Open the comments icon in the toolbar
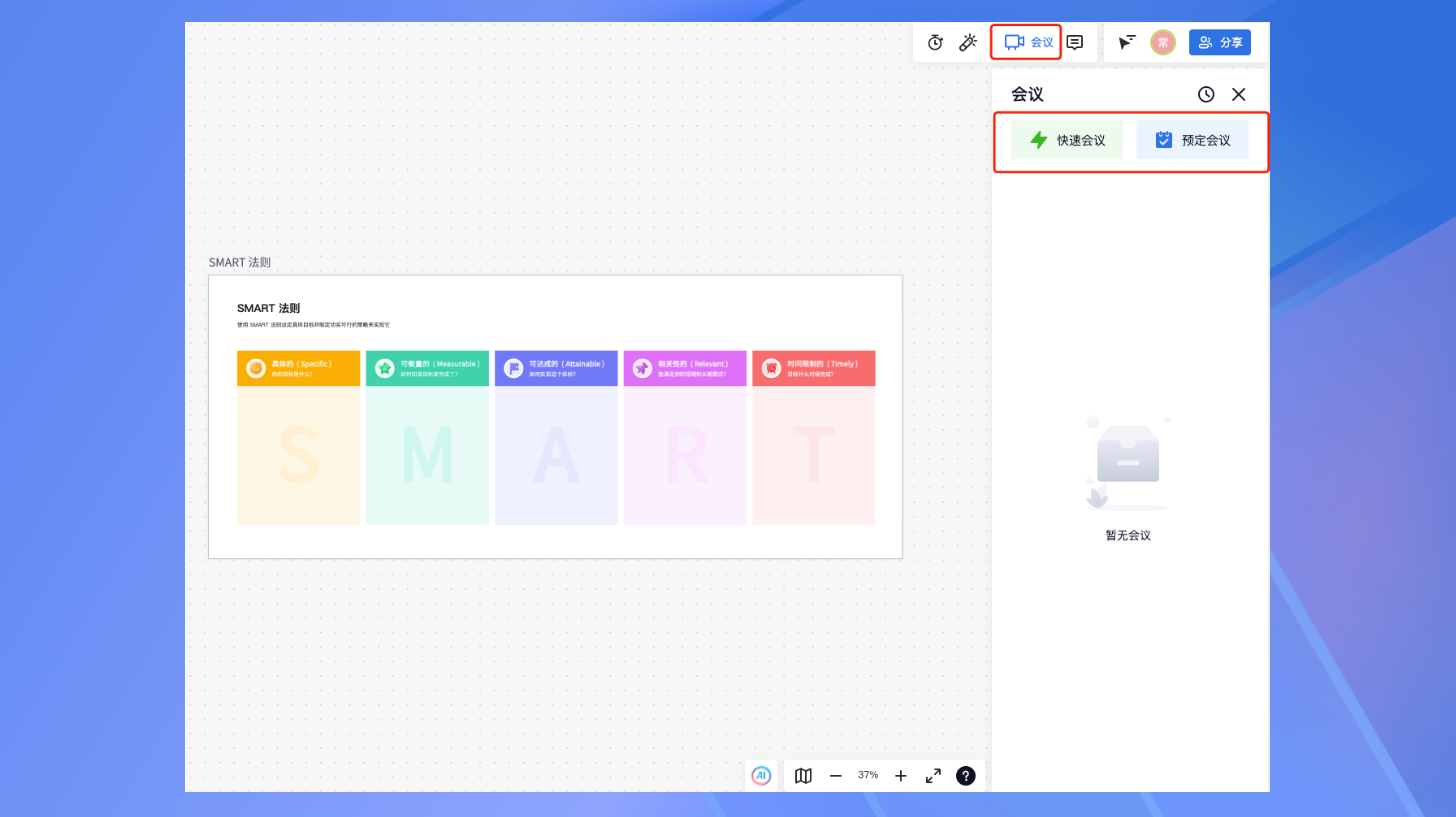The width and height of the screenshot is (1456, 817). [1075, 42]
